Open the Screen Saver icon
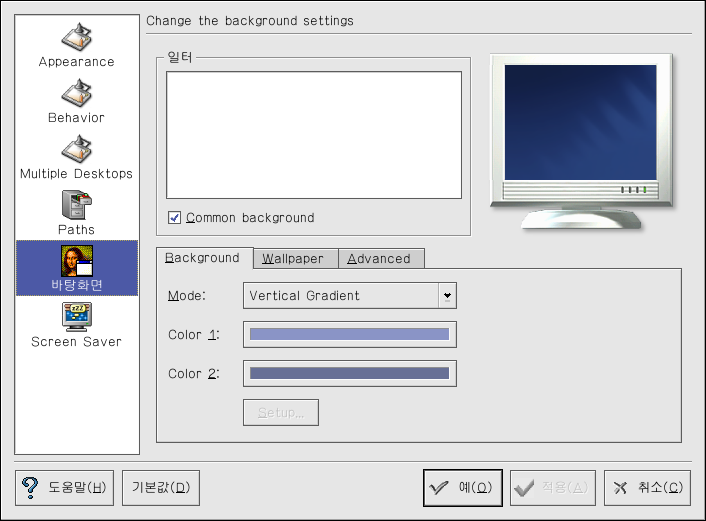Screen dimensions: 706x521 [76, 317]
